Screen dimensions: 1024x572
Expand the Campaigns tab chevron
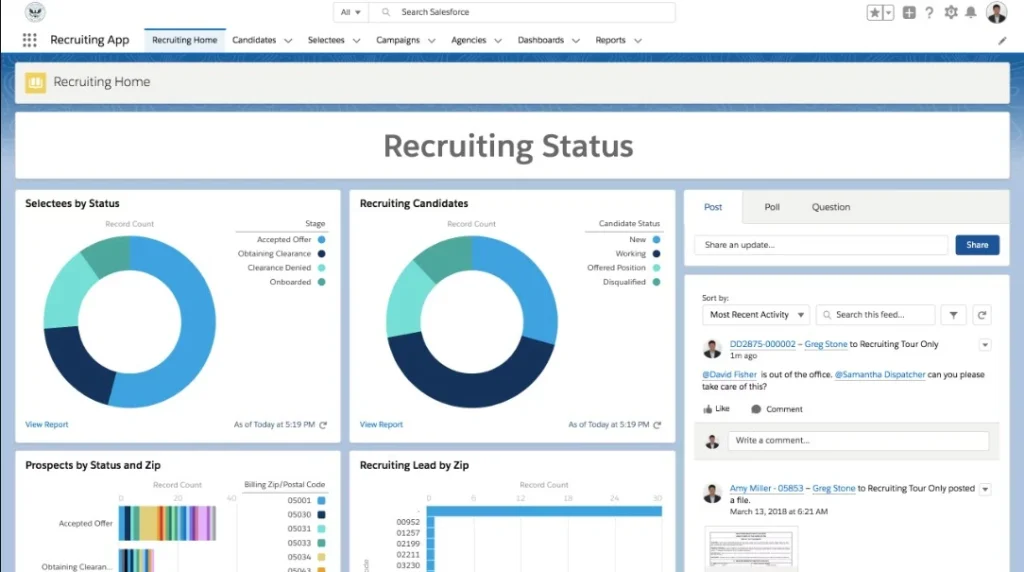point(432,40)
